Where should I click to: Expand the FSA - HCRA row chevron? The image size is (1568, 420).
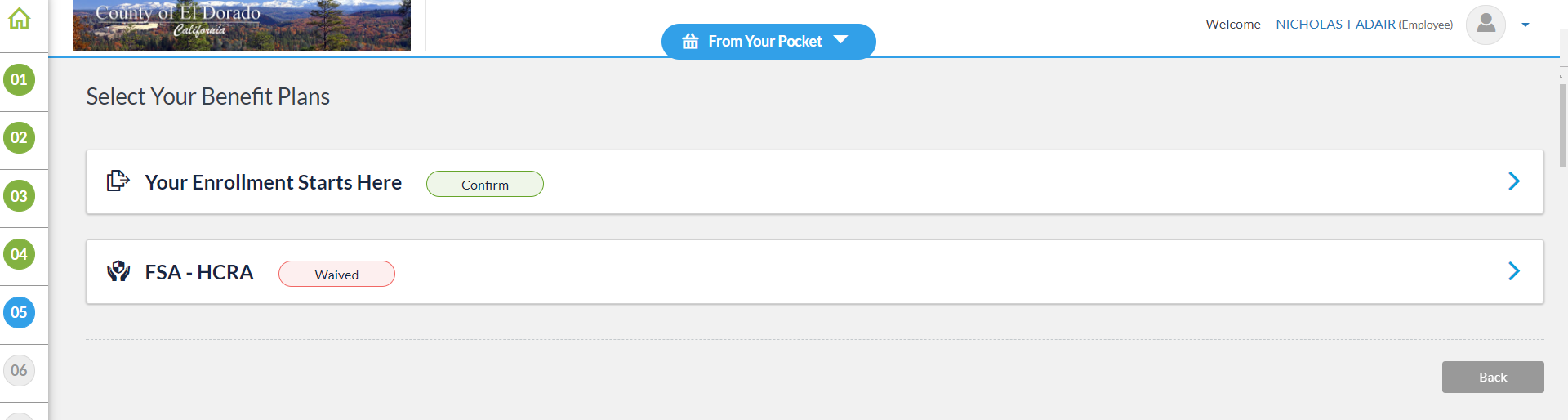pyautogui.click(x=1513, y=271)
